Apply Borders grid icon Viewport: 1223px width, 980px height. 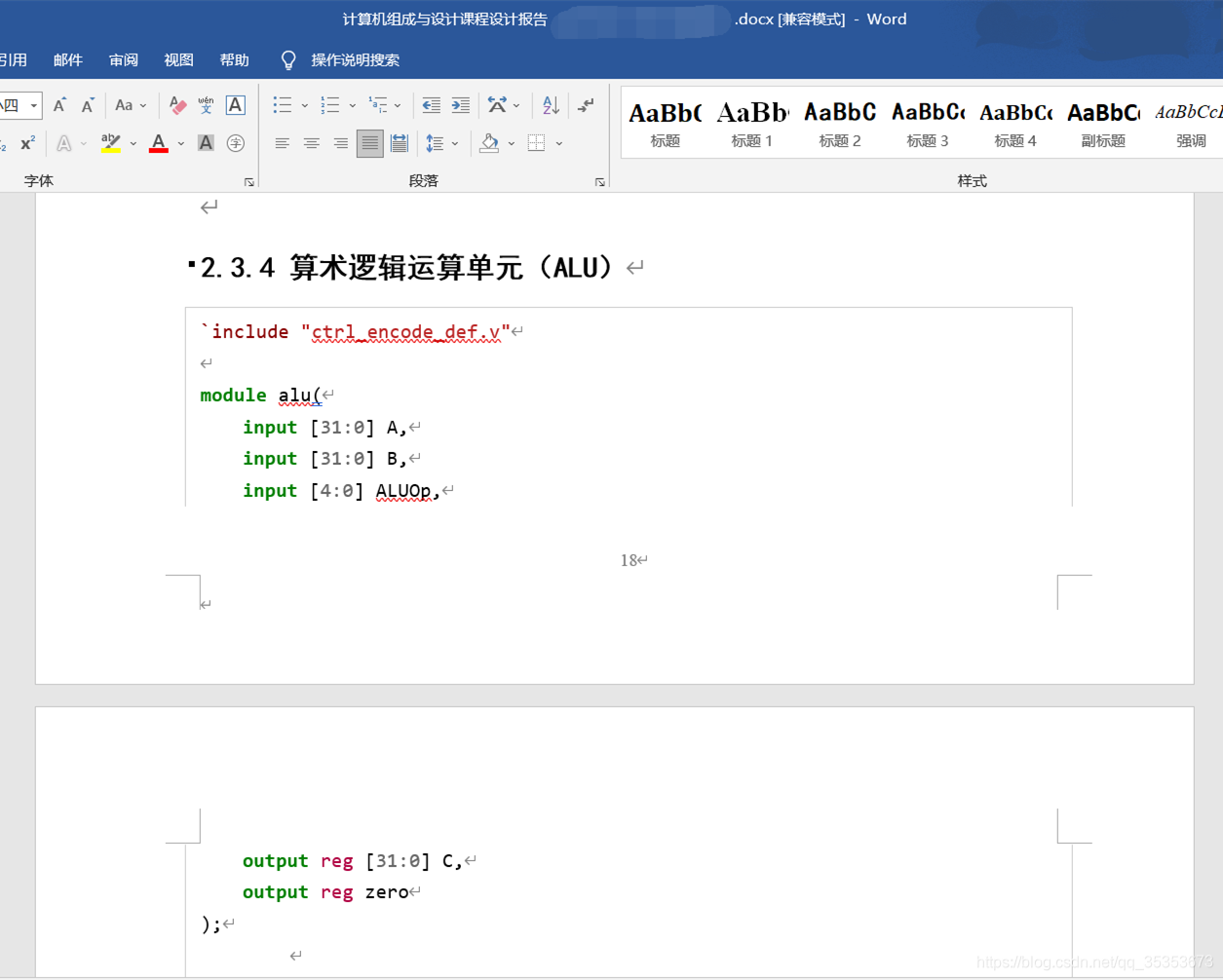(x=536, y=143)
